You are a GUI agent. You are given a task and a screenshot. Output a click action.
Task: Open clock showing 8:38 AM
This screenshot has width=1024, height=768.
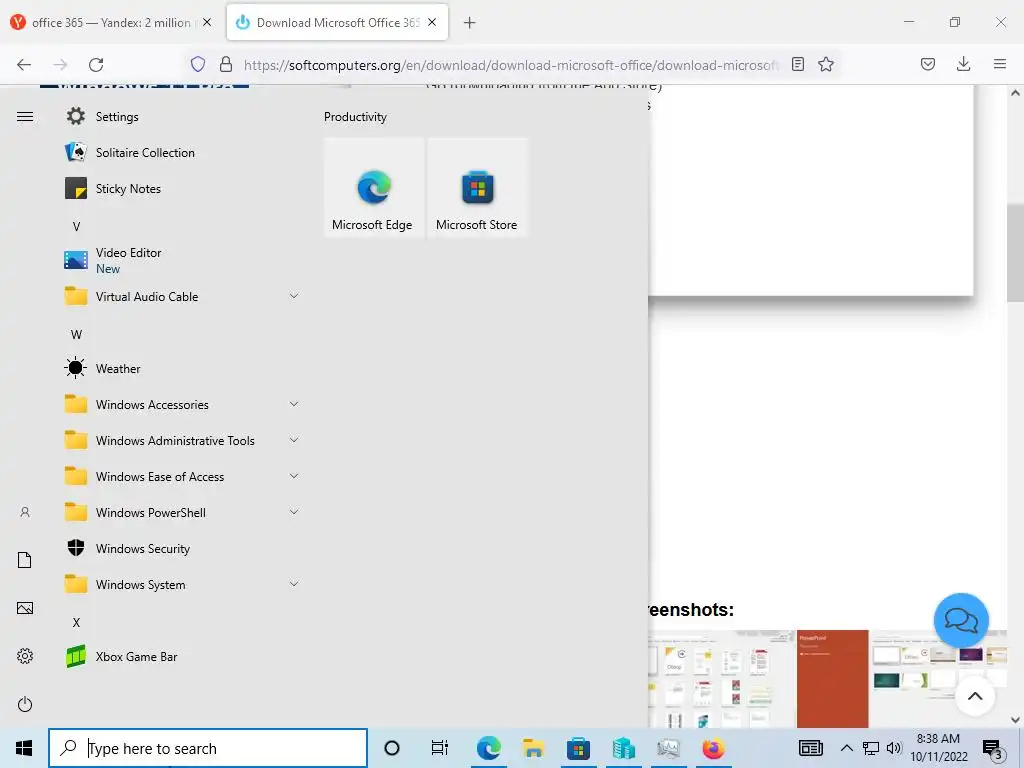(938, 748)
